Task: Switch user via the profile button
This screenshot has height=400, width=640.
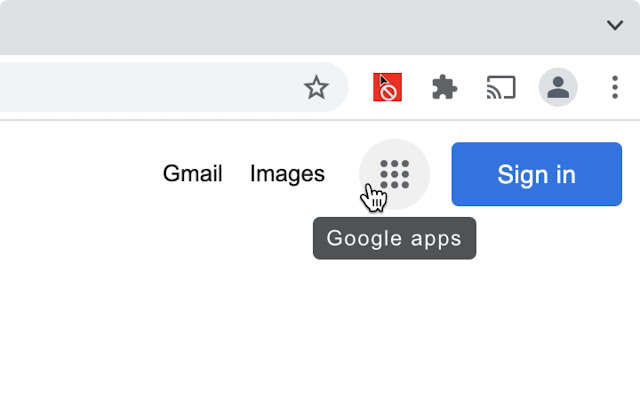Action: [x=558, y=88]
